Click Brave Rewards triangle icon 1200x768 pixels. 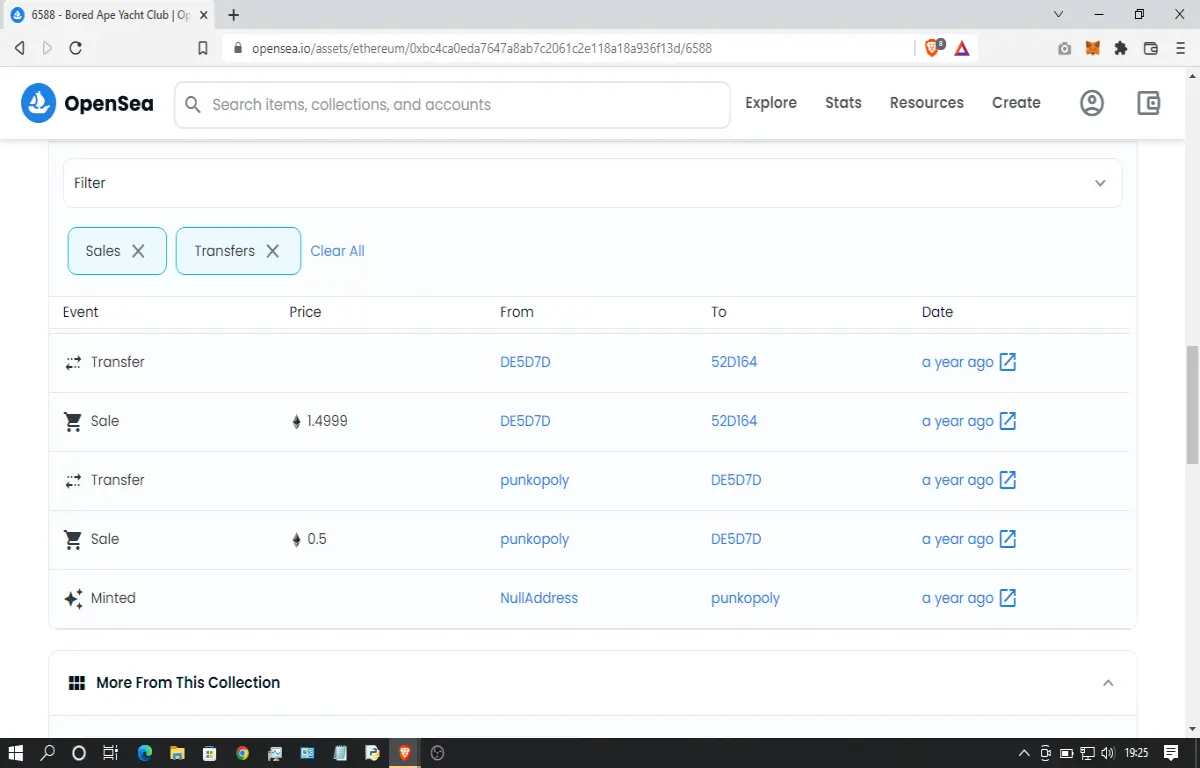tap(961, 48)
